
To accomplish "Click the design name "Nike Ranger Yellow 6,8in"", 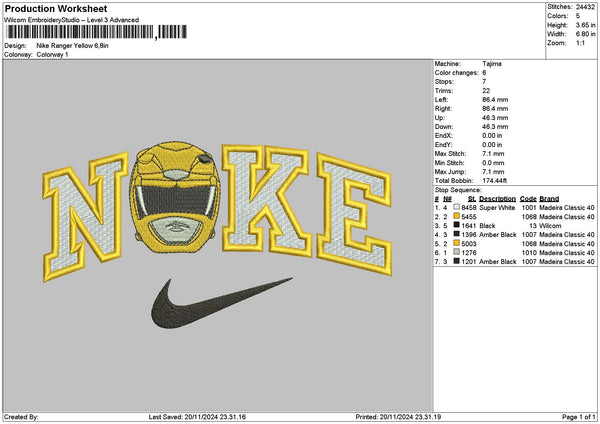I will tap(72, 46).
